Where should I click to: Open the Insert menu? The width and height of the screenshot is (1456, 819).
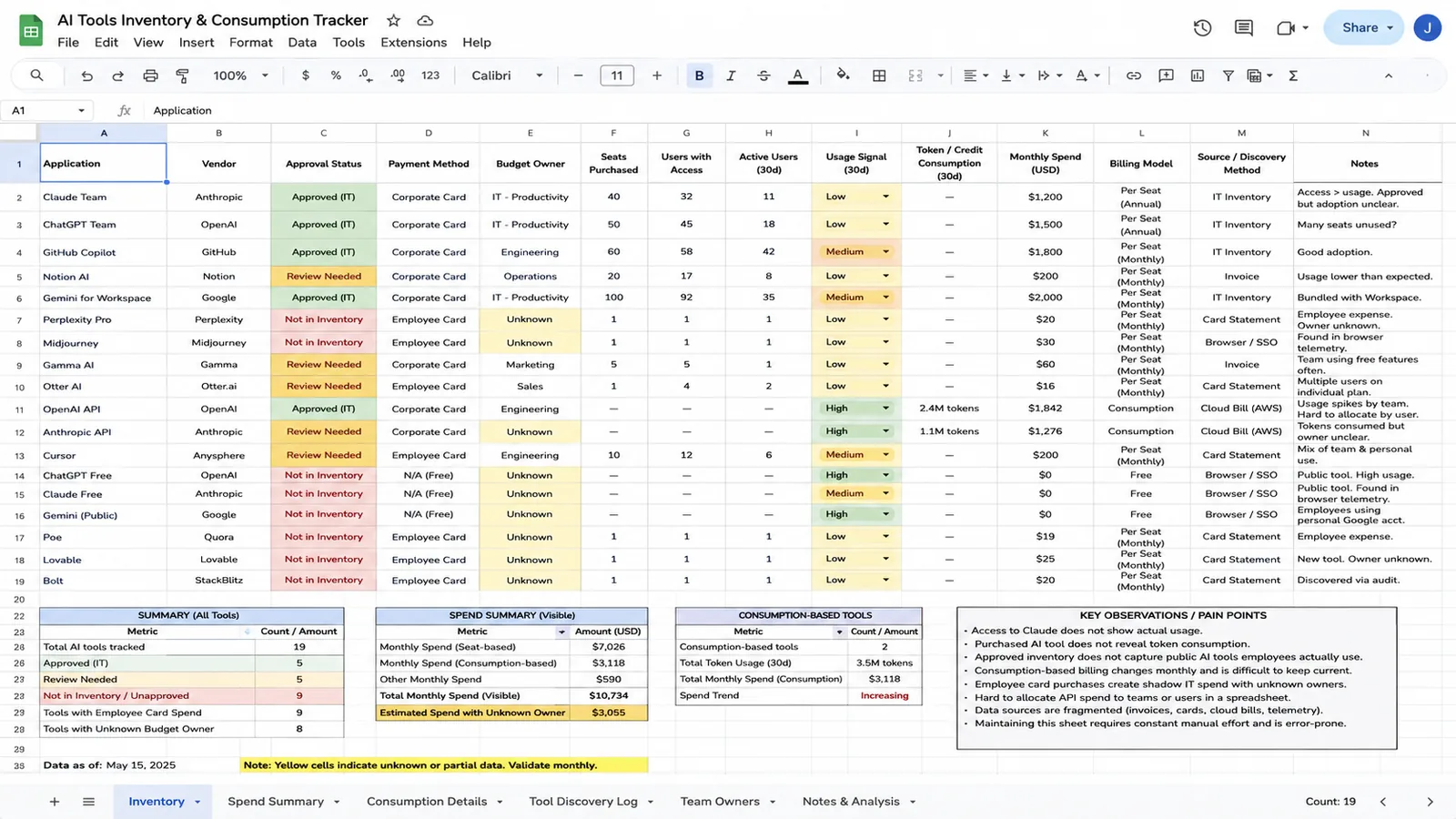(197, 42)
